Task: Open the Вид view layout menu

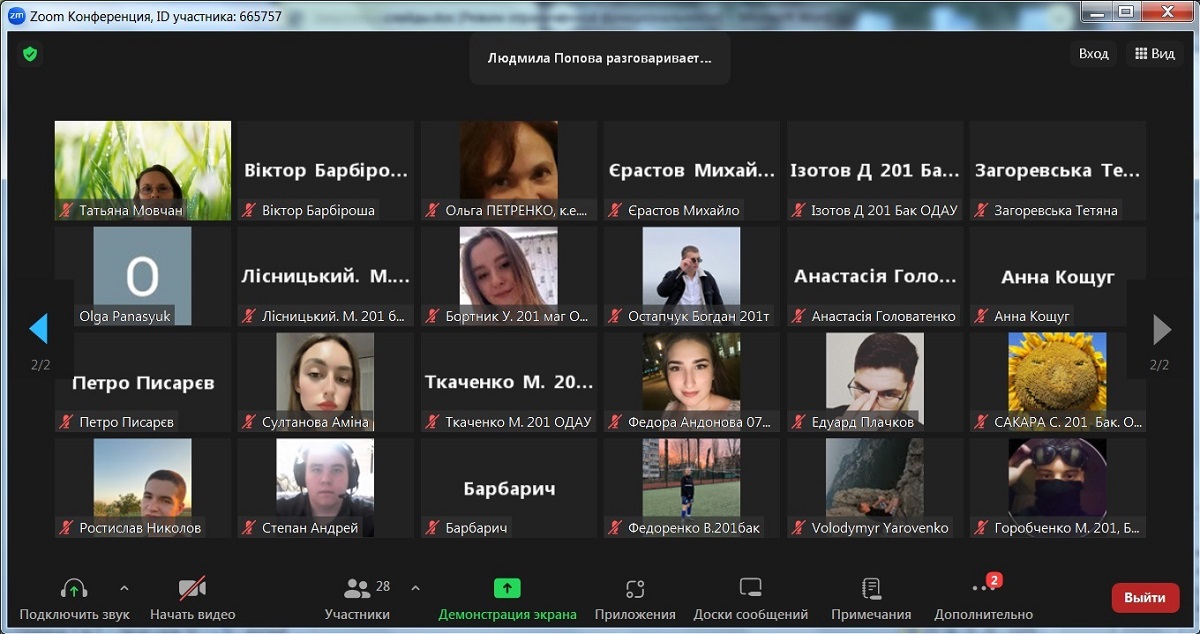Action: pos(1153,54)
